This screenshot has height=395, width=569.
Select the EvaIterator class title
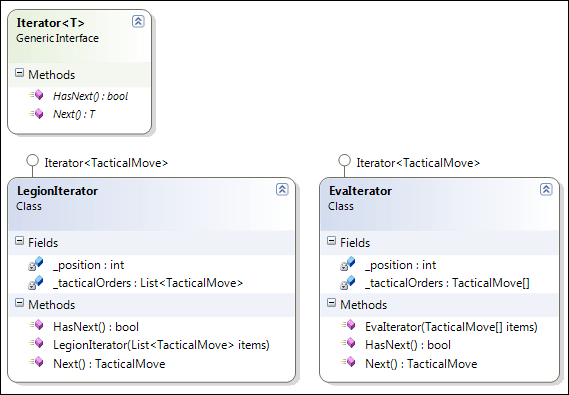click(x=360, y=191)
